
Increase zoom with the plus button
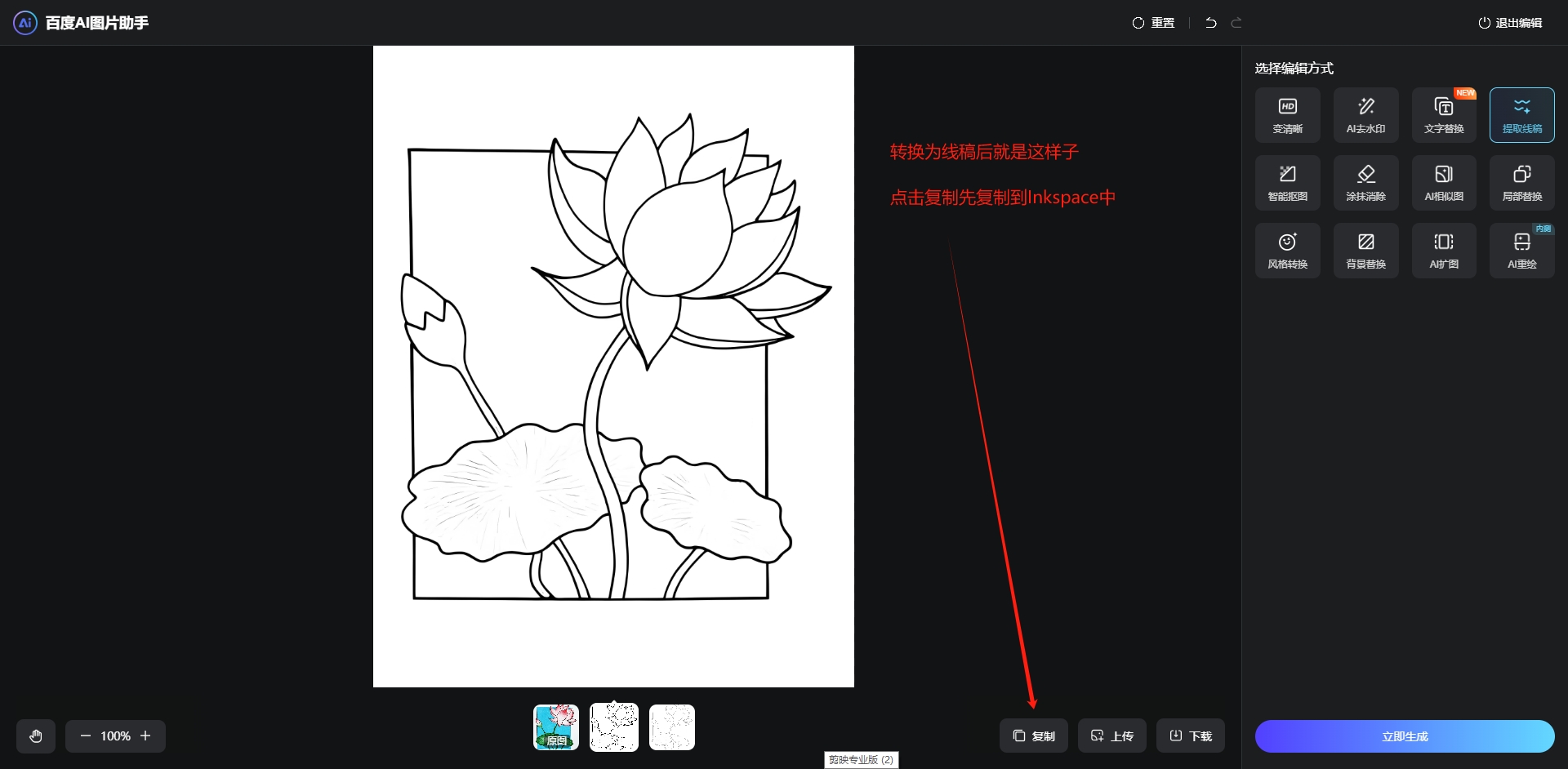(145, 736)
